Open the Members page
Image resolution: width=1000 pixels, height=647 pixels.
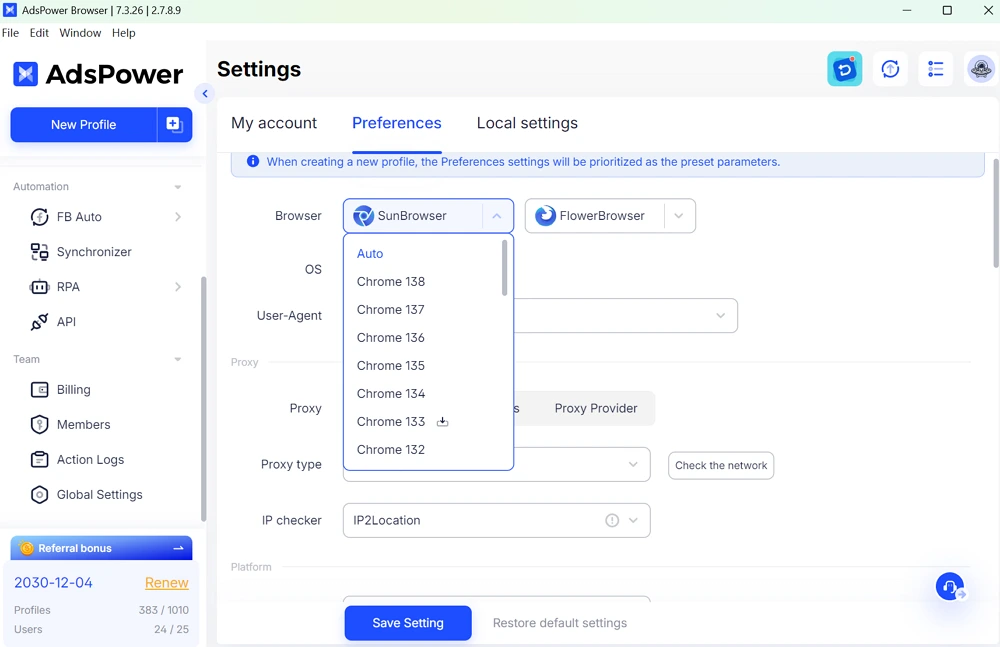(83, 424)
